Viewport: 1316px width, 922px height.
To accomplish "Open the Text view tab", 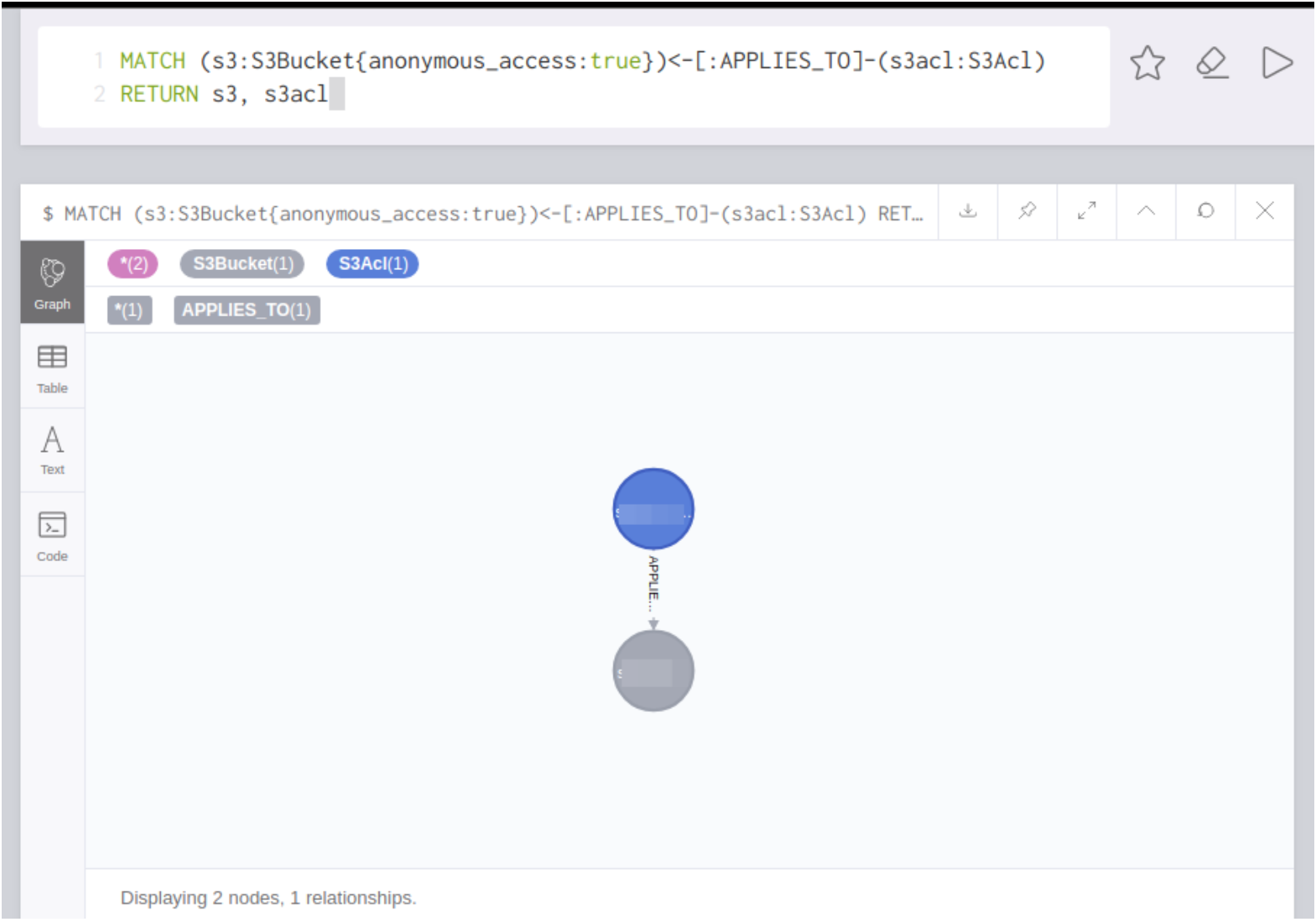I will (x=52, y=450).
